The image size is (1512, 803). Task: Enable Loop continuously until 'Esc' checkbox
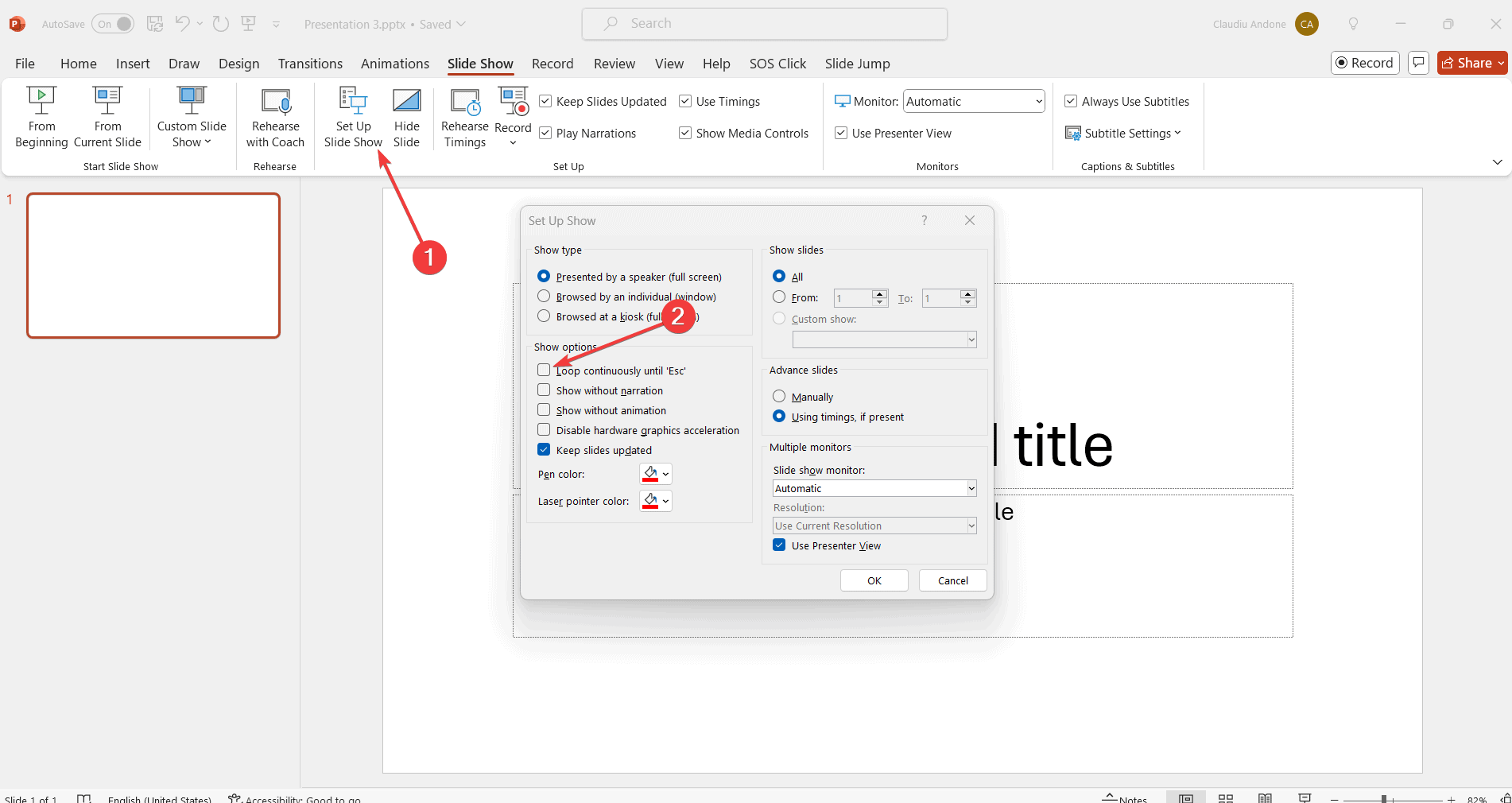544,370
